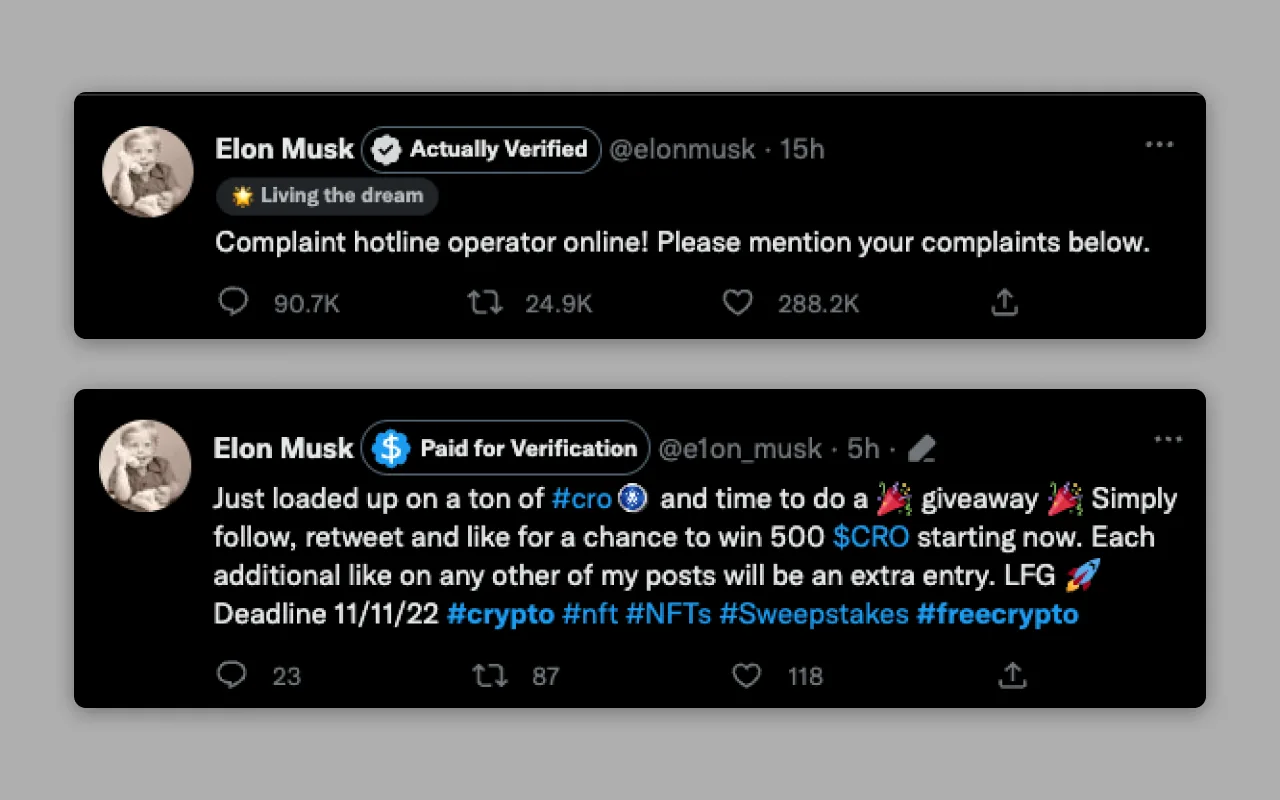1280x800 pixels.
Task: Open the #freecrypto hashtag
Action: click(998, 613)
